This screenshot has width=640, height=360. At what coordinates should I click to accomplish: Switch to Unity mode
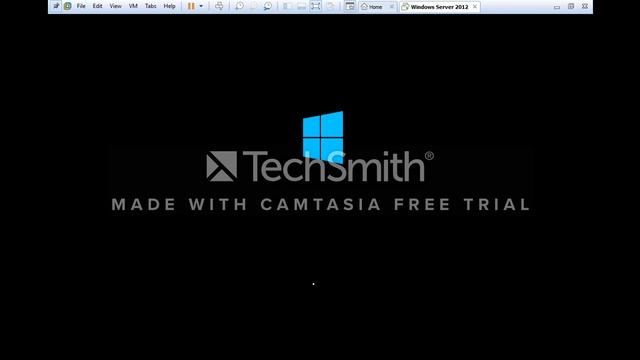tap(330, 6)
